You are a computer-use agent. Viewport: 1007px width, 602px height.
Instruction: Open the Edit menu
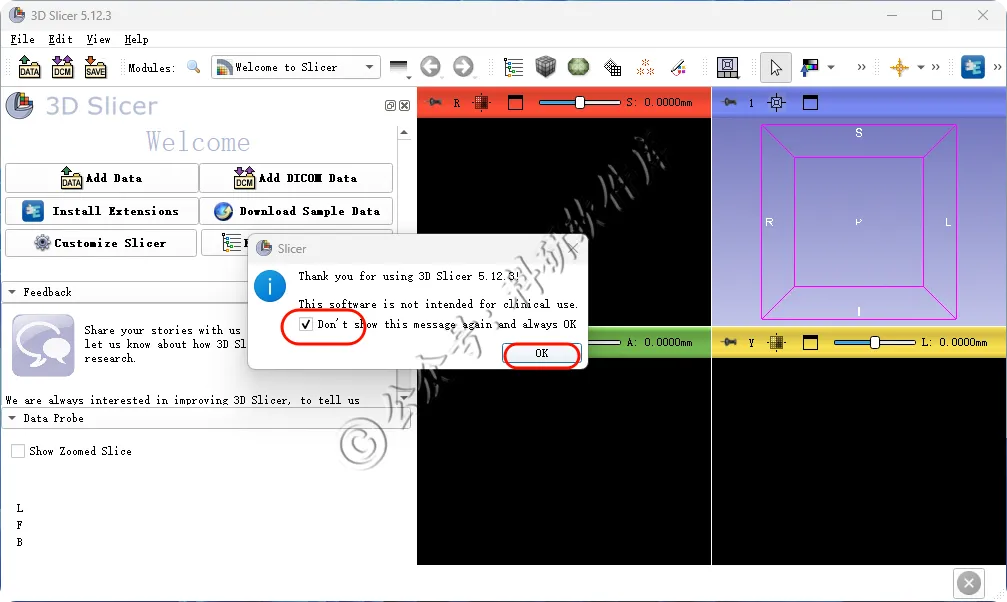tap(60, 39)
